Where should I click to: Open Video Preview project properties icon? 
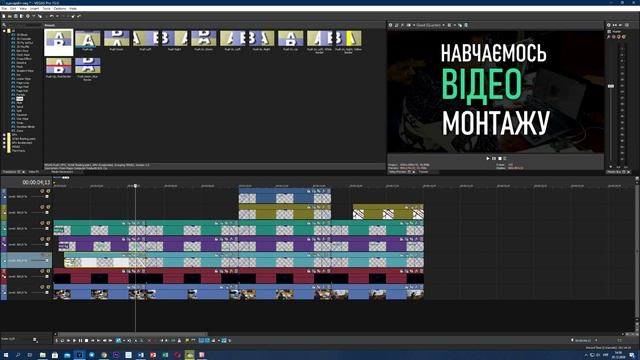pos(391,25)
